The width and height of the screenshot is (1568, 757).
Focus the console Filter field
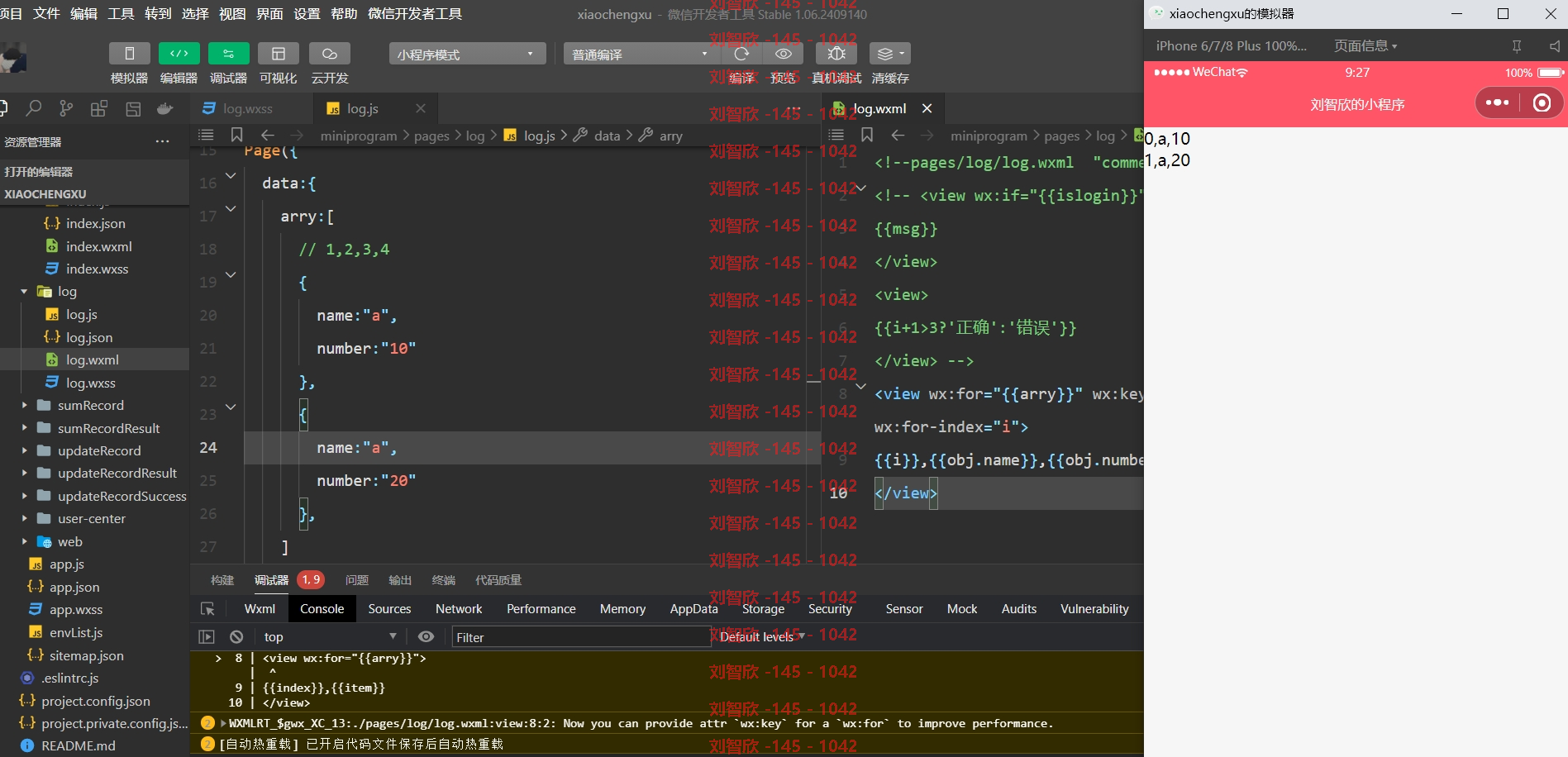(581, 637)
